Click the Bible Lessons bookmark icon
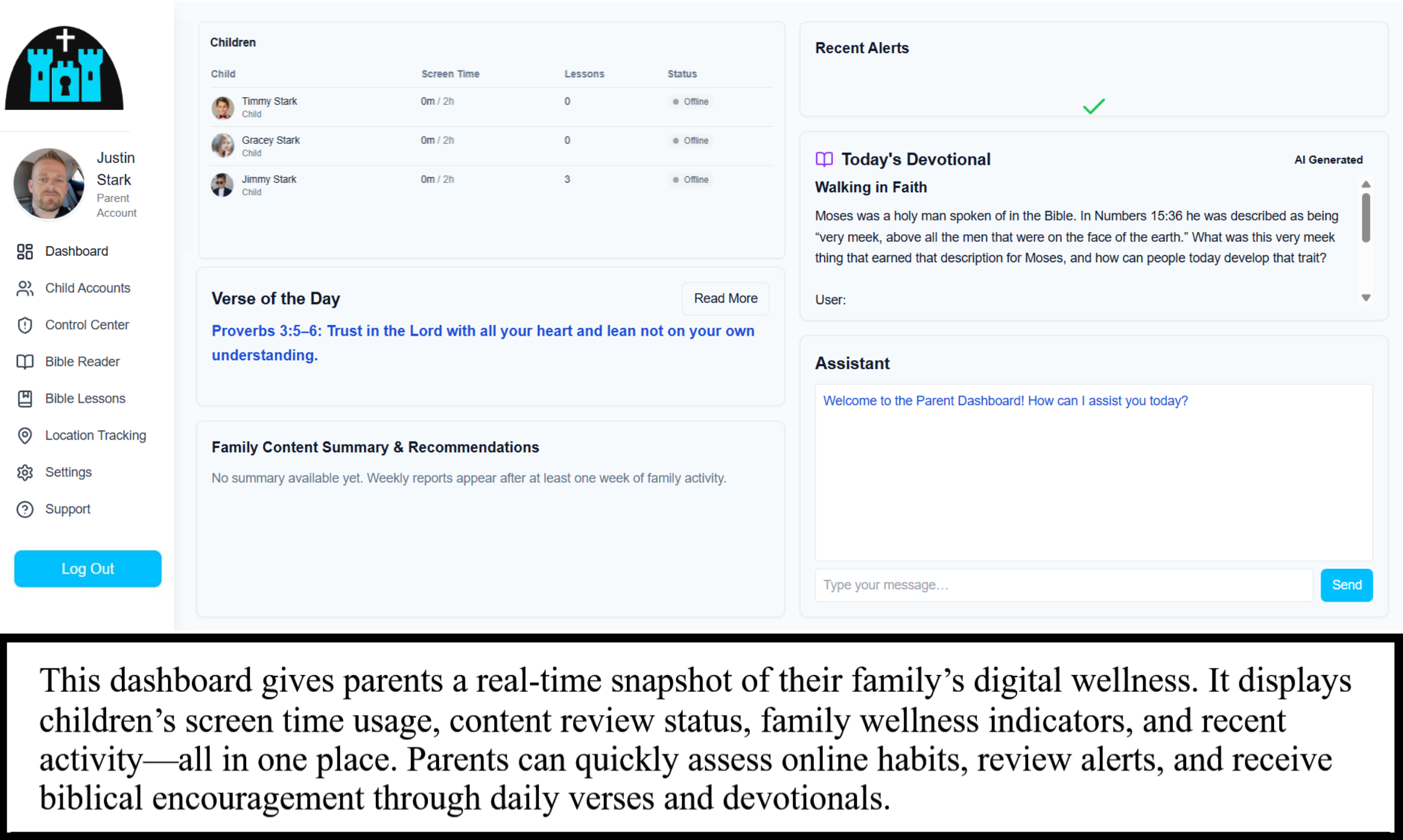Screen dimensions: 1403x840 tap(24, 398)
